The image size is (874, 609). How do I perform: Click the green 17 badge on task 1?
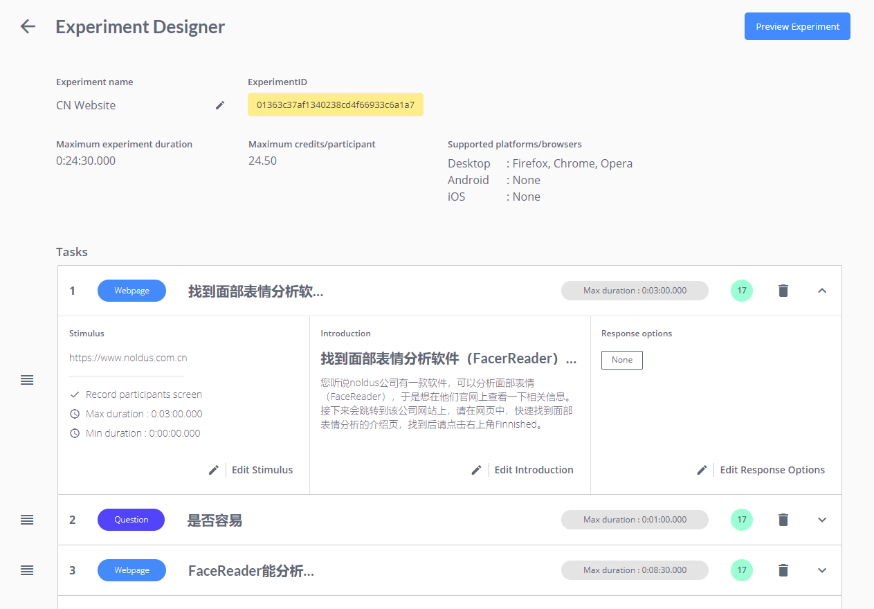tap(741, 290)
